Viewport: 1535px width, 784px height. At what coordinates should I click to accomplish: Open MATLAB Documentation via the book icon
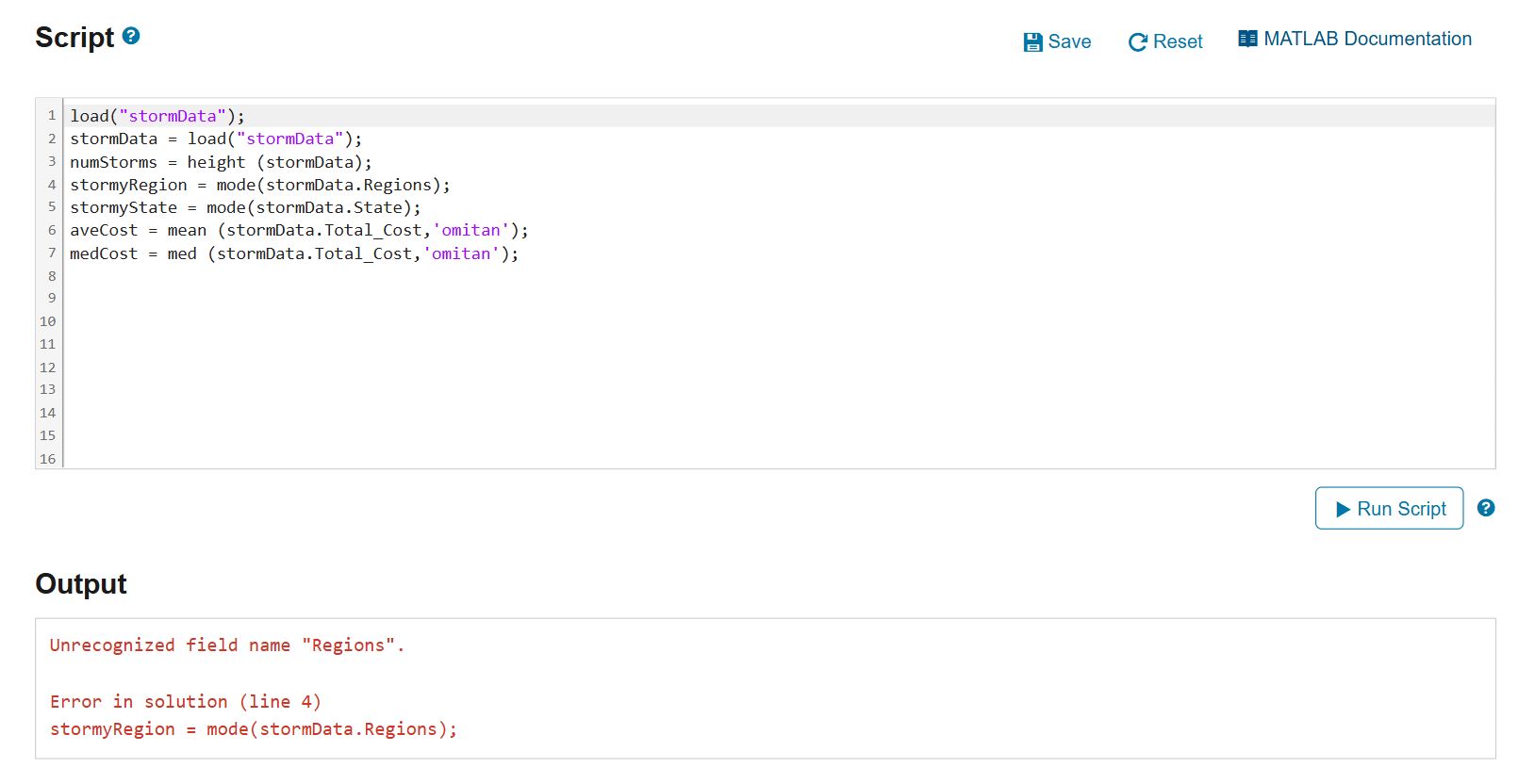pos(1247,39)
